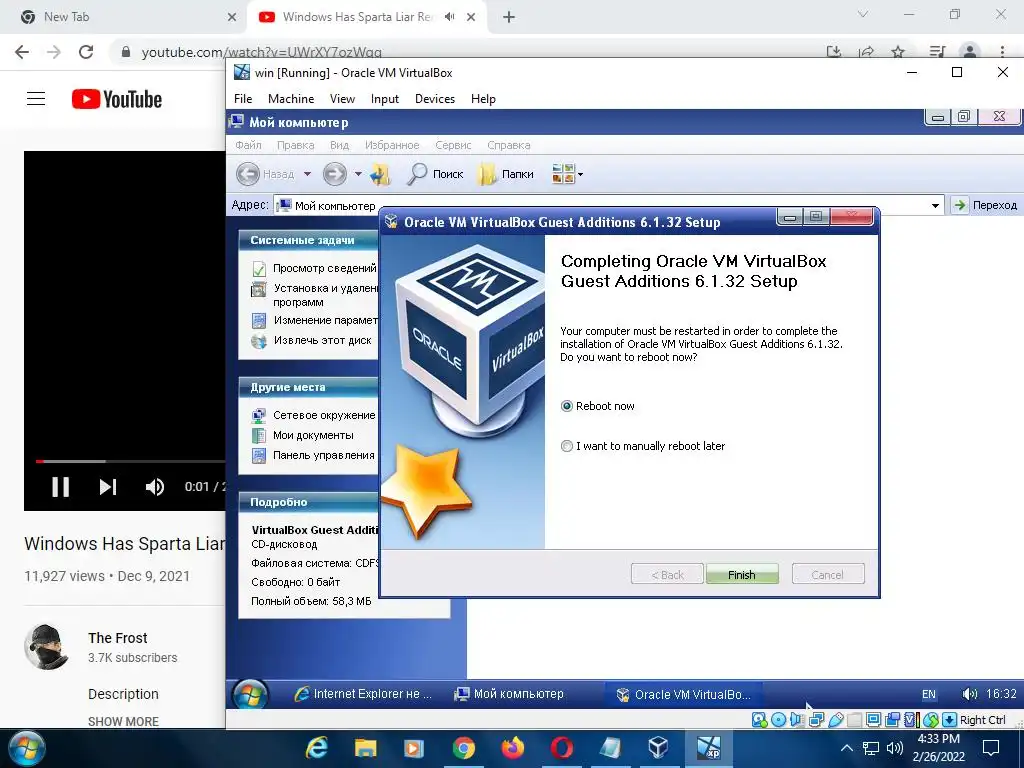
Task: Click the Up folder icon in Explorer toolbar
Action: pos(380,174)
